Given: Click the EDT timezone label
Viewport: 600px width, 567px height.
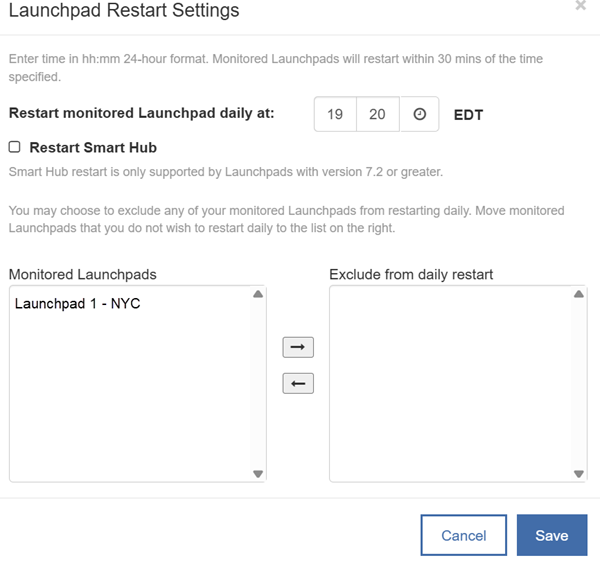Looking at the screenshot, I should coord(468,115).
